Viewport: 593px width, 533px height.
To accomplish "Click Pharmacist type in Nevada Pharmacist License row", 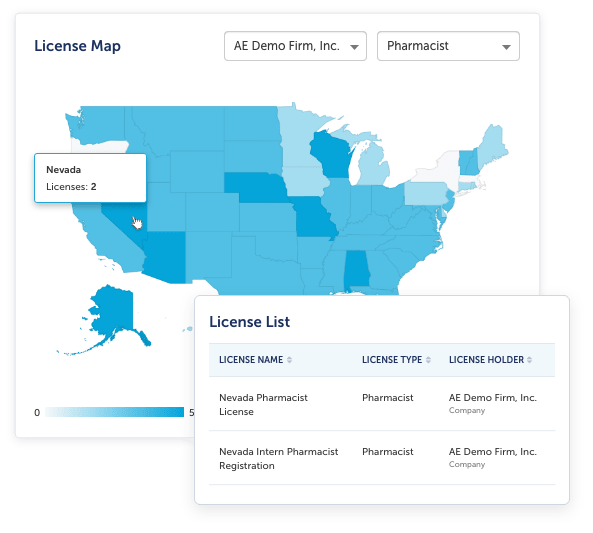I will coord(388,398).
